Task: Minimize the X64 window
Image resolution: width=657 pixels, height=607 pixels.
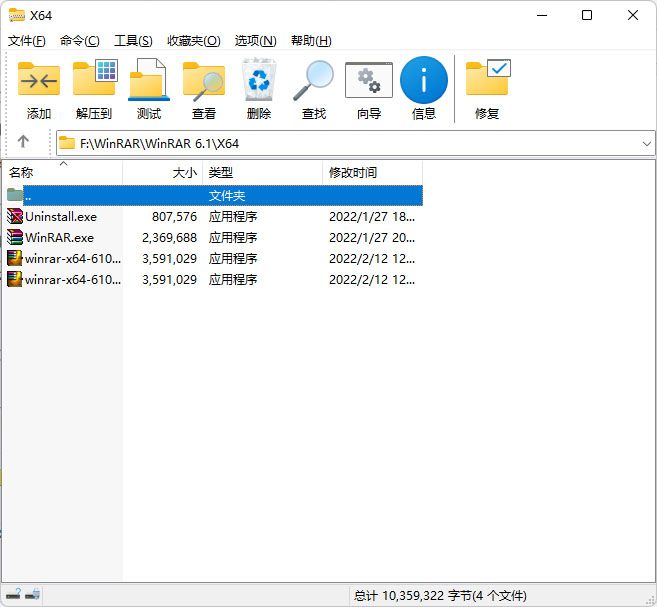Action: [x=542, y=15]
